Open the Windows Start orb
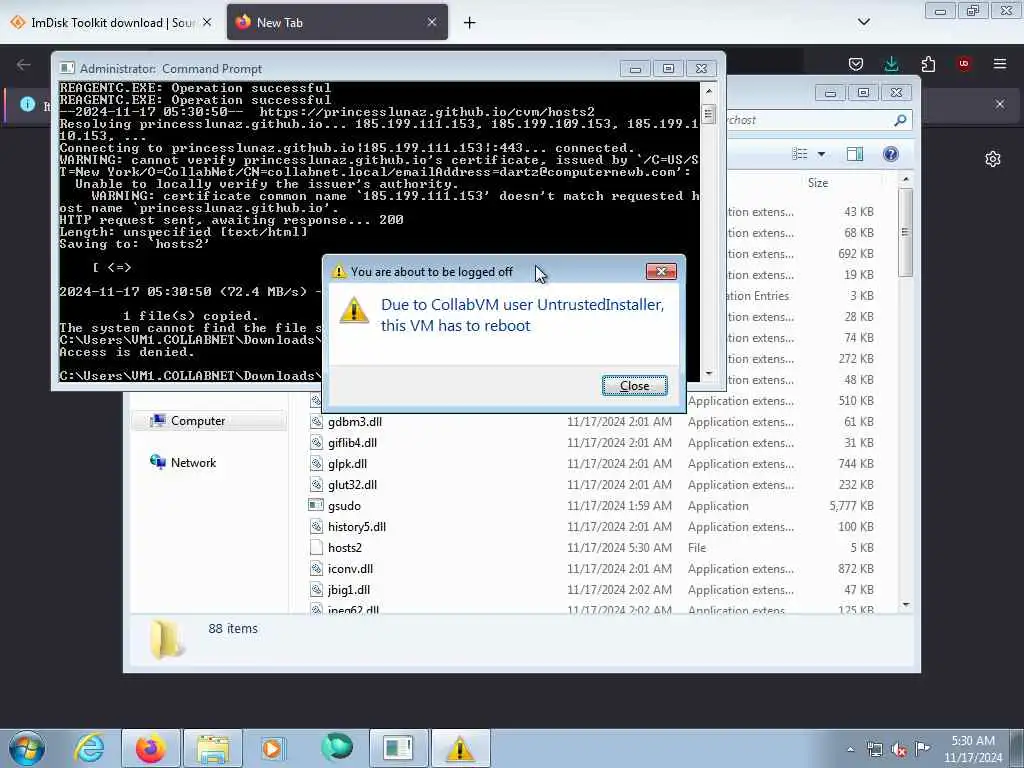The height and width of the screenshot is (768, 1024). tap(27, 748)
